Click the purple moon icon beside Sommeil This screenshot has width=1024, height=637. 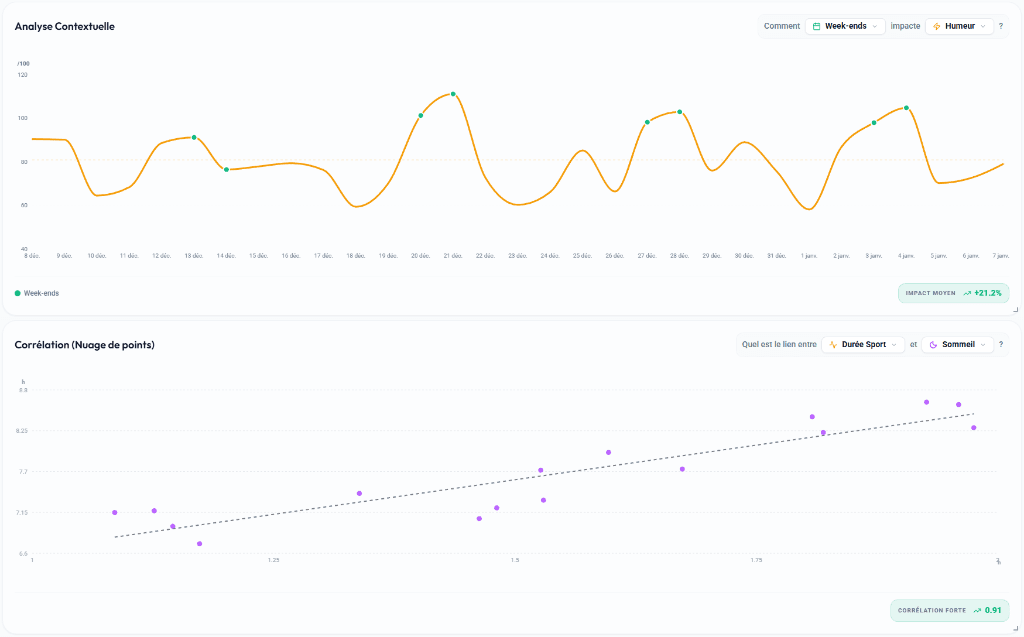pos(933,344)
